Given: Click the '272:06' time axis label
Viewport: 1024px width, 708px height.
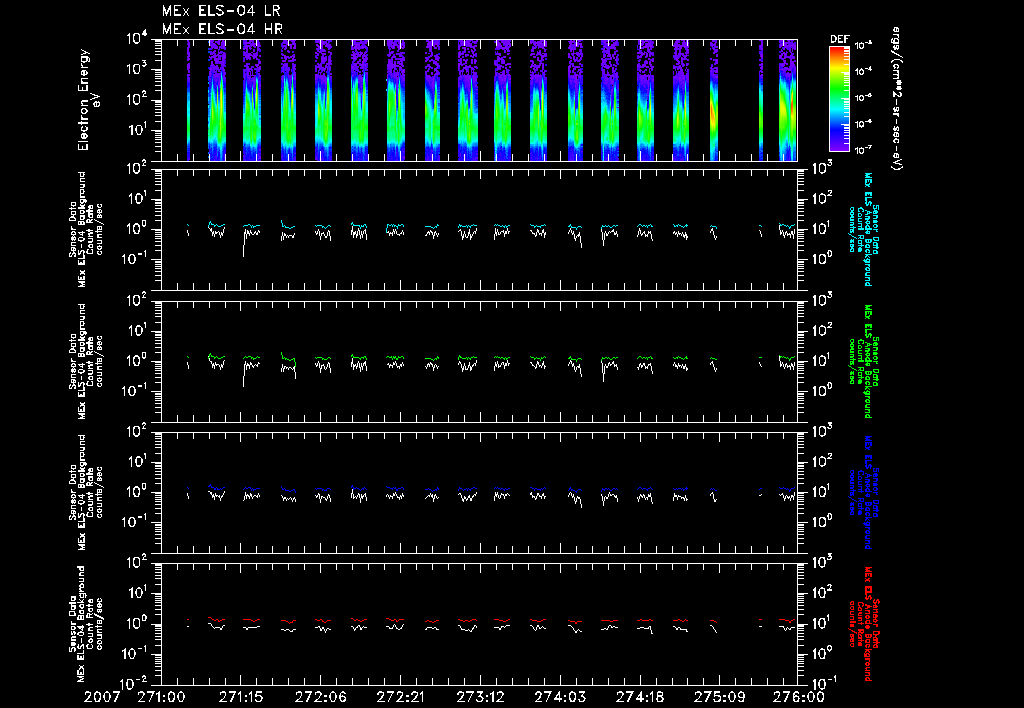Looking at the screenshot, I should pyautogui.click(x=321, y=697).
